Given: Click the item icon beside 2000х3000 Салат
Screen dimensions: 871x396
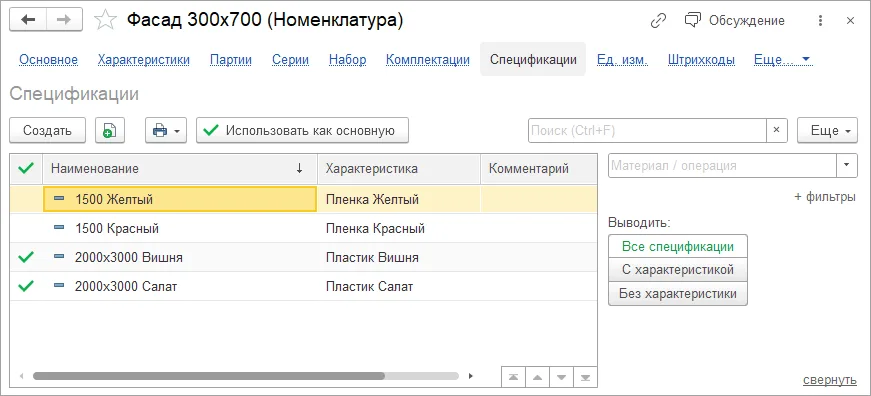Looking at the screenshot, I should [59, 285].
